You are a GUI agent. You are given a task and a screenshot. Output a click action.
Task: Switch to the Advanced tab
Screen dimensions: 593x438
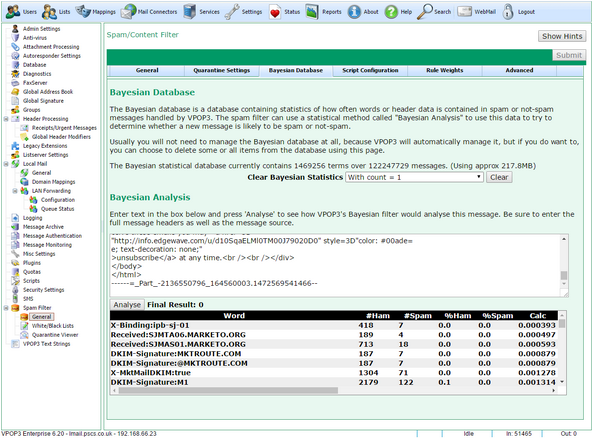pos(519,70)
